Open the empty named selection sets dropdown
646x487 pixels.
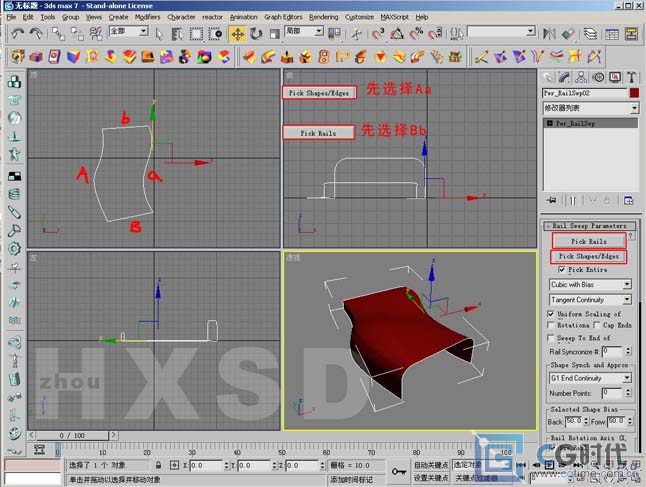pyautogui.click(x=501, y=31)
